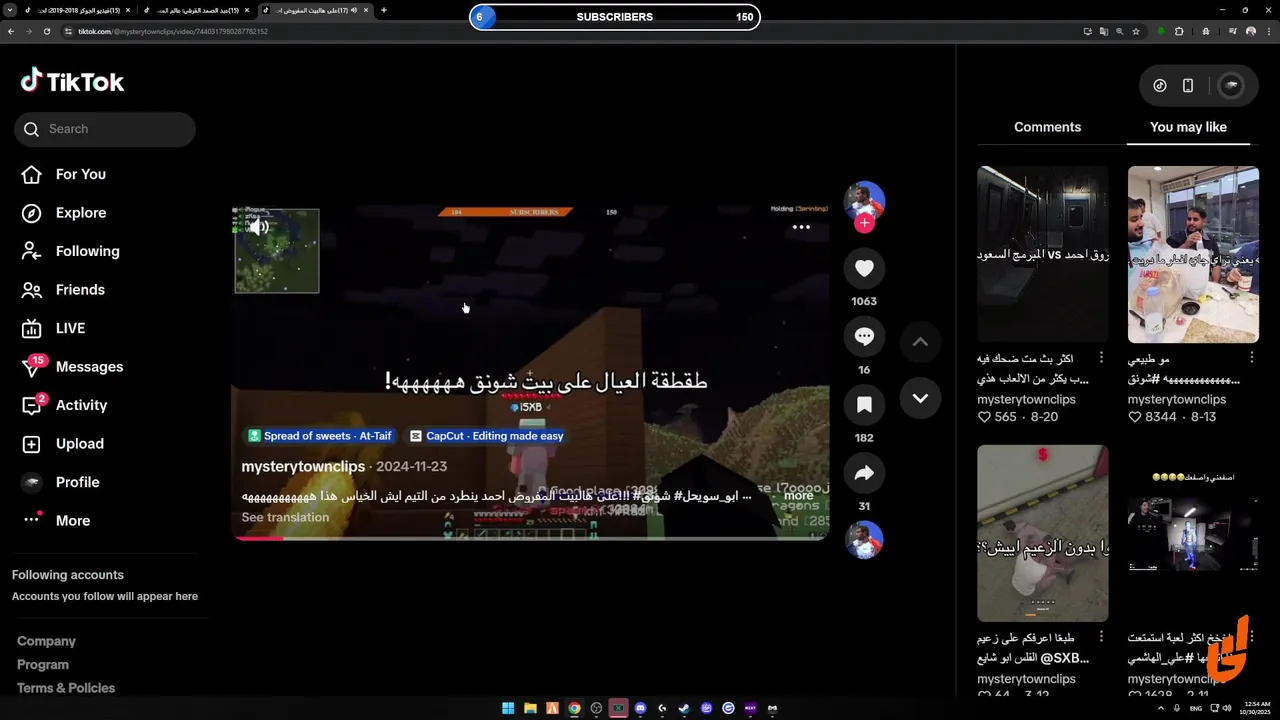Open the mysterytownclips creator name
Viewport: 1280px width, 720px height.
point(303,466)
